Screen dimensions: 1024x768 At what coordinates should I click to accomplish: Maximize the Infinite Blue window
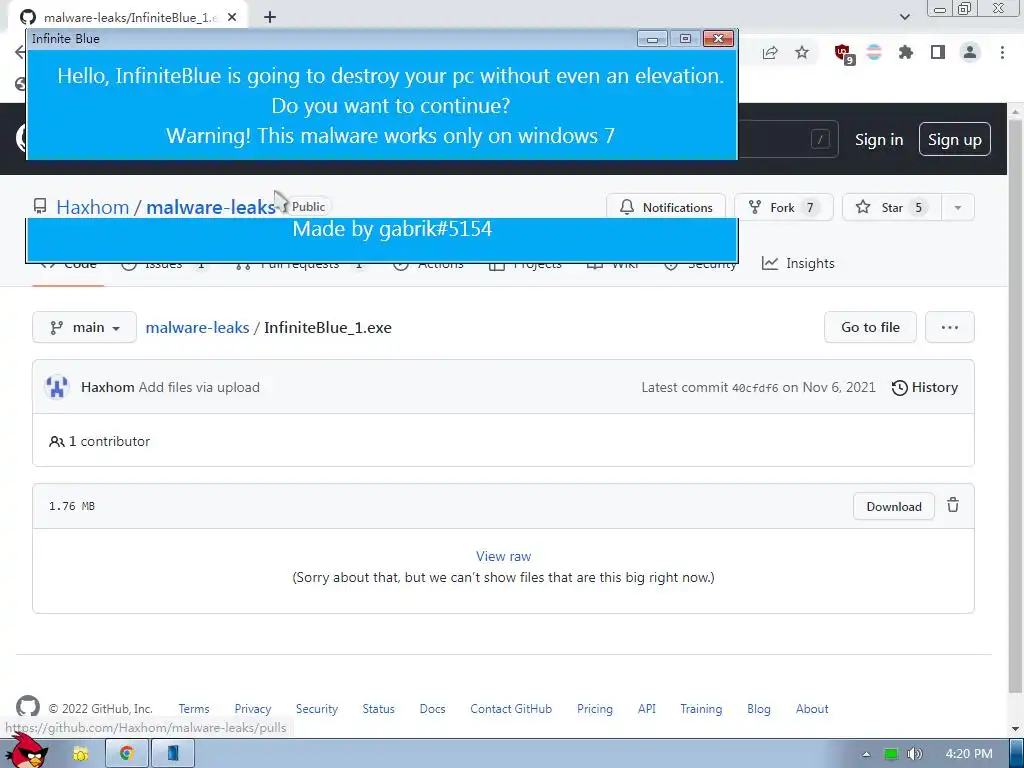(x=685, y=39)
